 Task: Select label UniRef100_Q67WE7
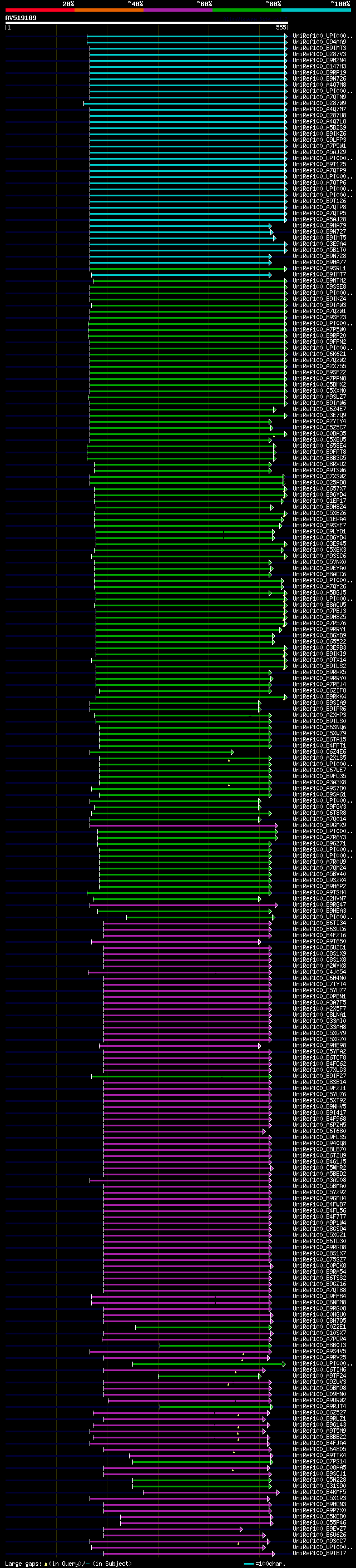point(319,770)
